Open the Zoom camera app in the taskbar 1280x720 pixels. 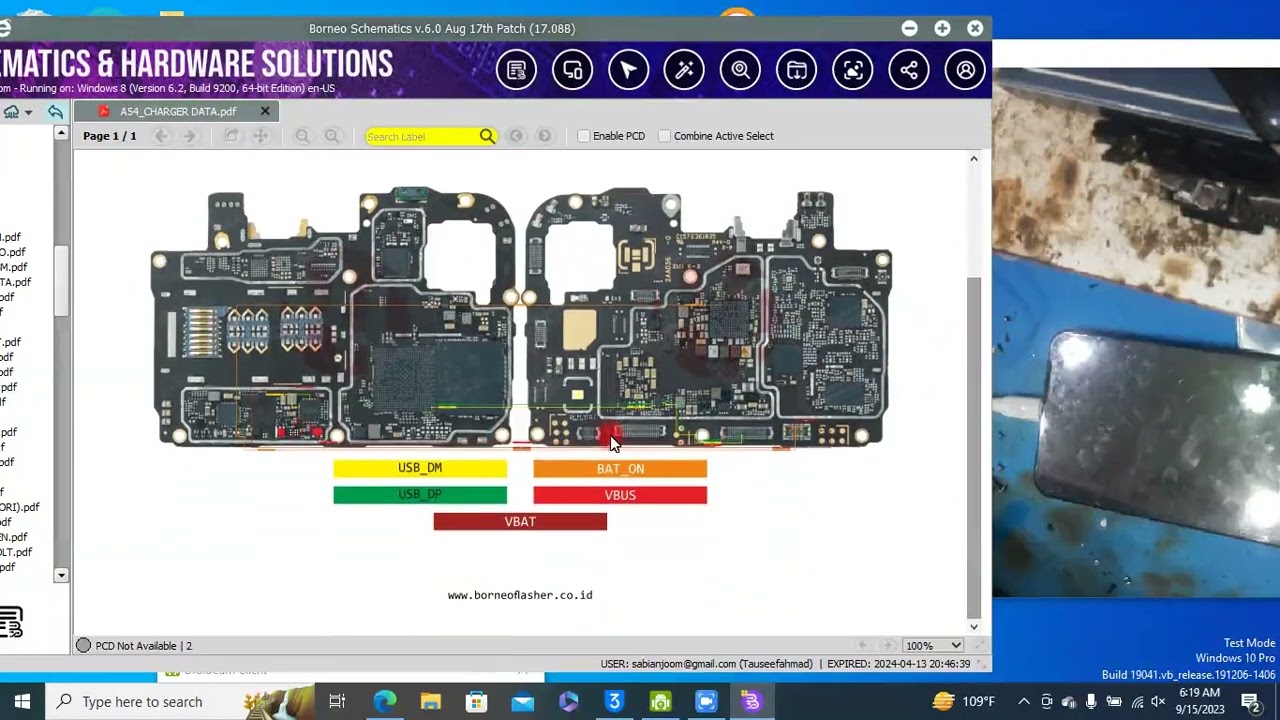tap(706, 702)
